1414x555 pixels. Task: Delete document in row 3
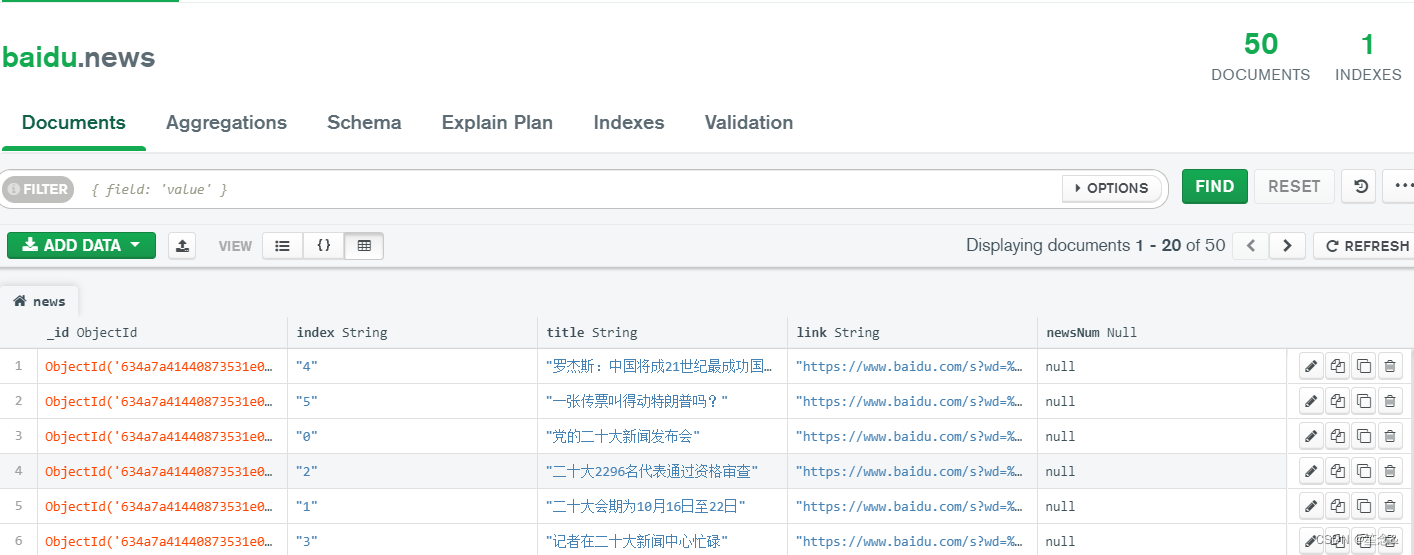(1389, 436)
